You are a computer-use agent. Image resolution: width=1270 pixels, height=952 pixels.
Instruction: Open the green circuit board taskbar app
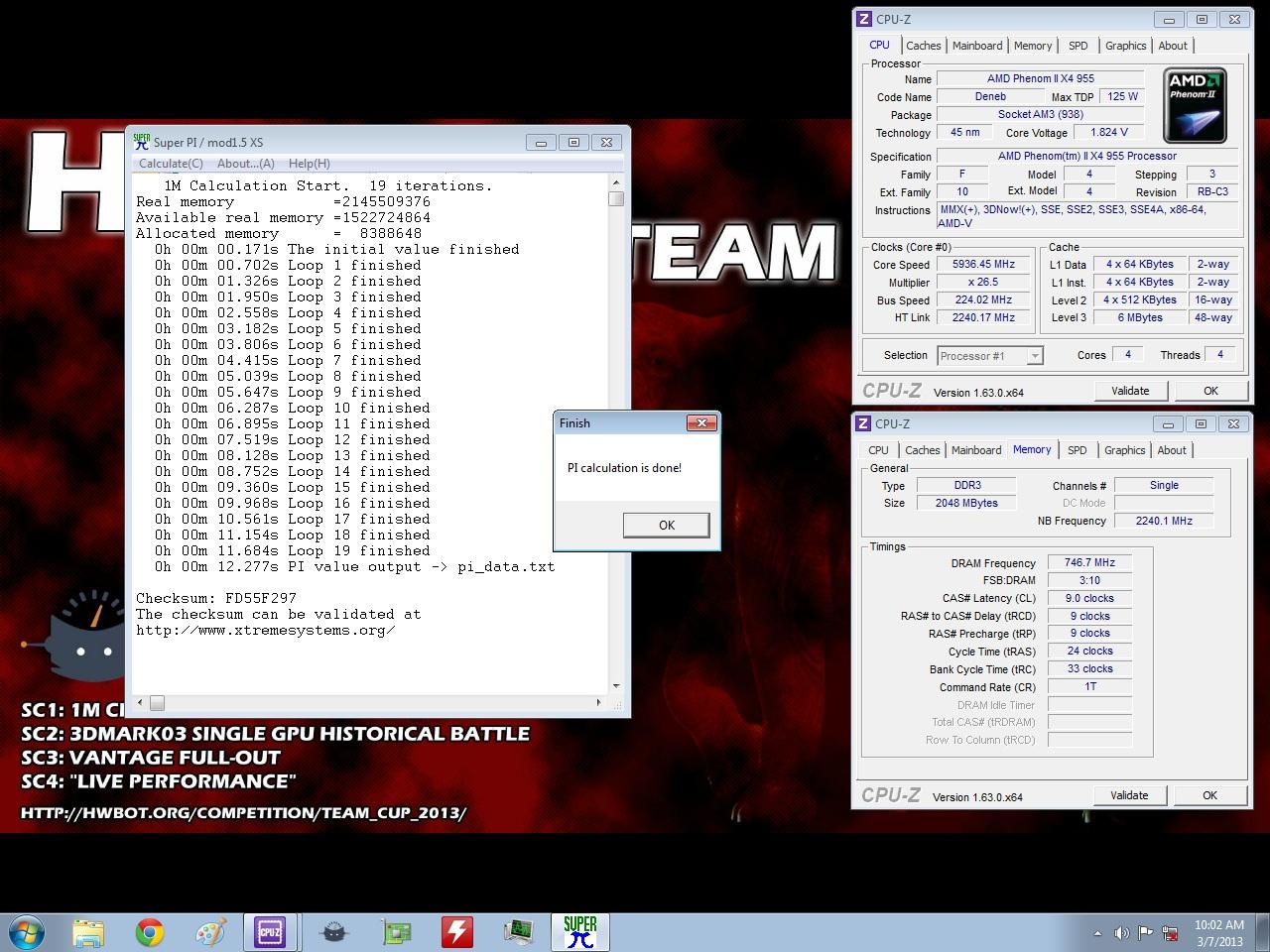pos(396,932)
